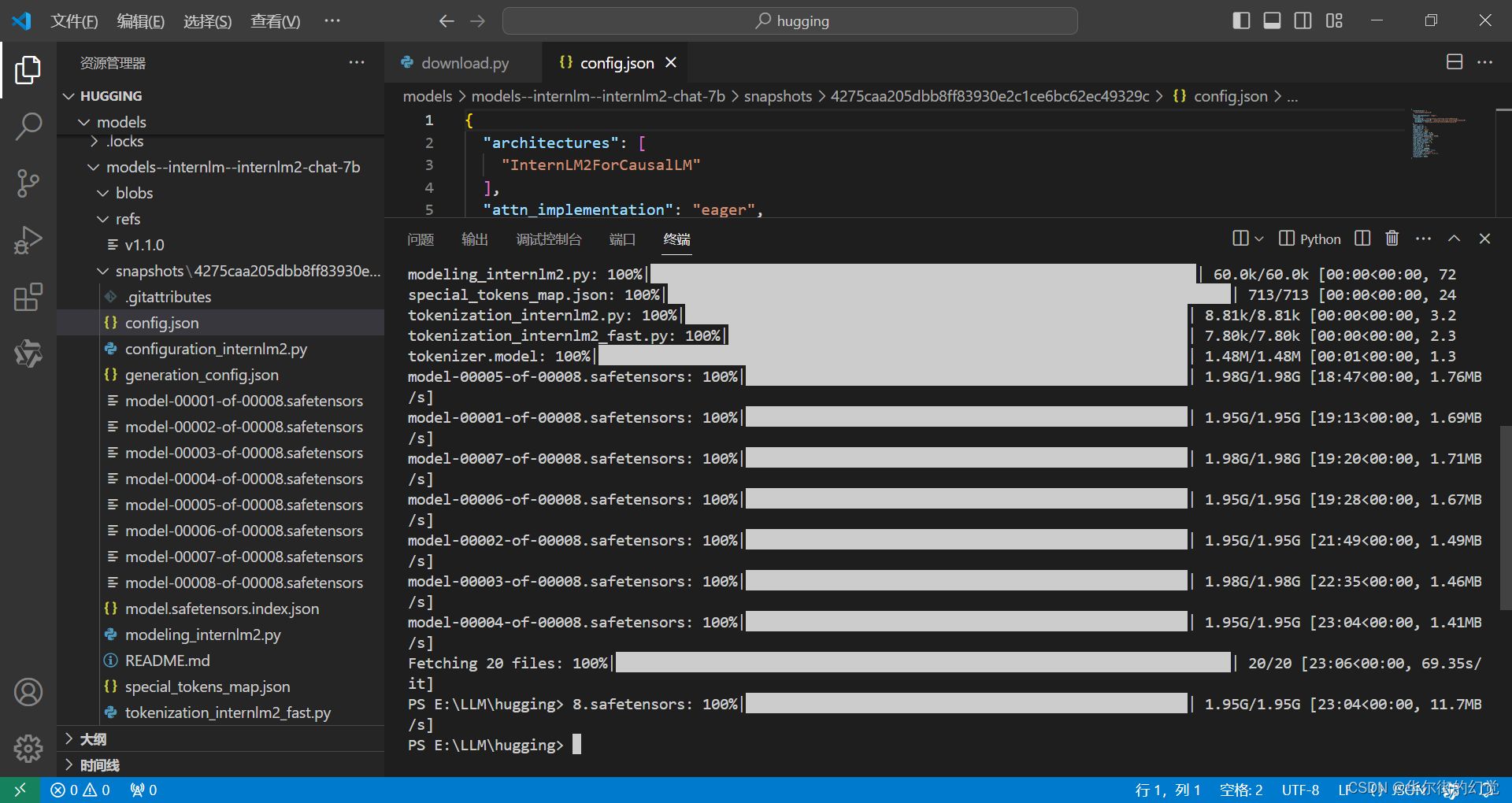Screen dimensions: 1512x803
Task: Open the Accounts menu
Action: click(x=28, y=692)
